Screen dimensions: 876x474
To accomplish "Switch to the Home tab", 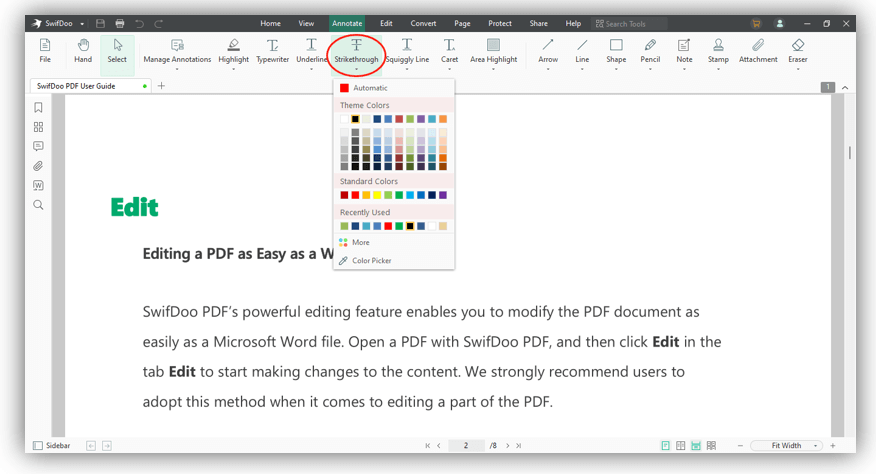I will 270,23.
